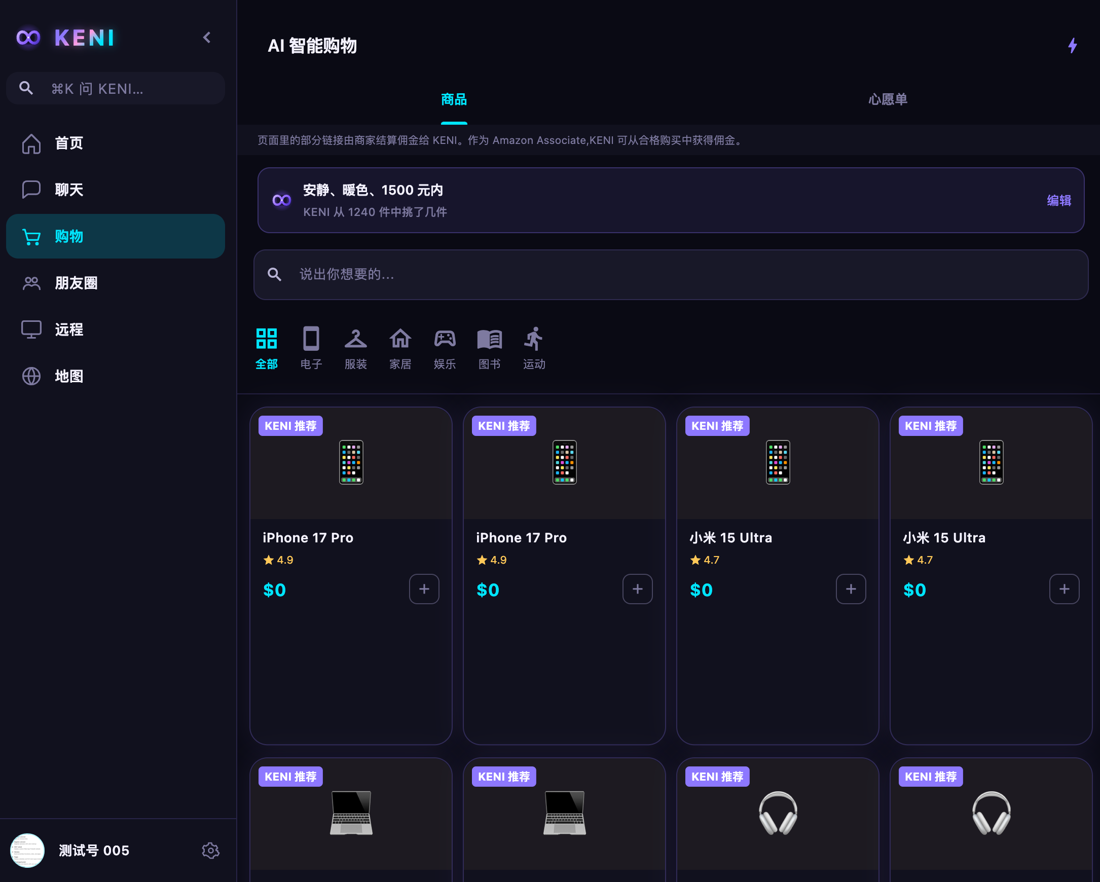Click the first laptop product image
The width and height of the screenshot is (1100, 882).
[351, 814]
